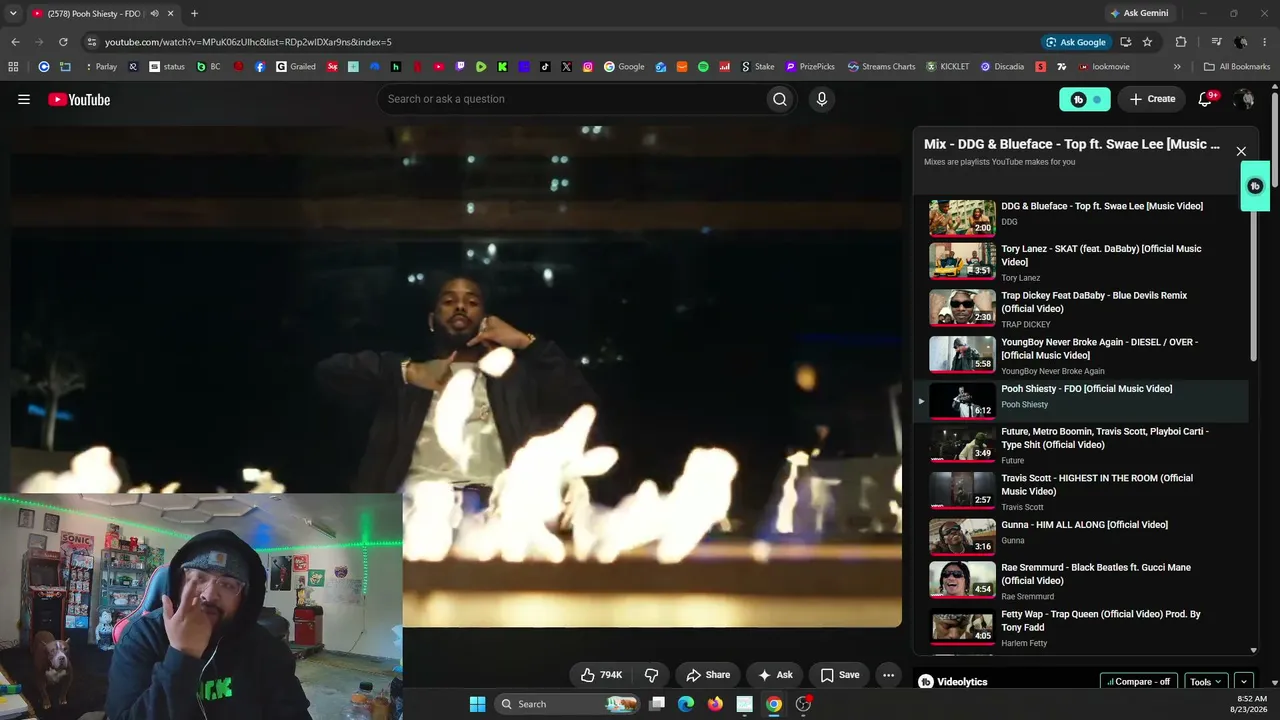The image size is (1280, 720).
Task: Open a new Chrome tab
Action: click(194, 13)
